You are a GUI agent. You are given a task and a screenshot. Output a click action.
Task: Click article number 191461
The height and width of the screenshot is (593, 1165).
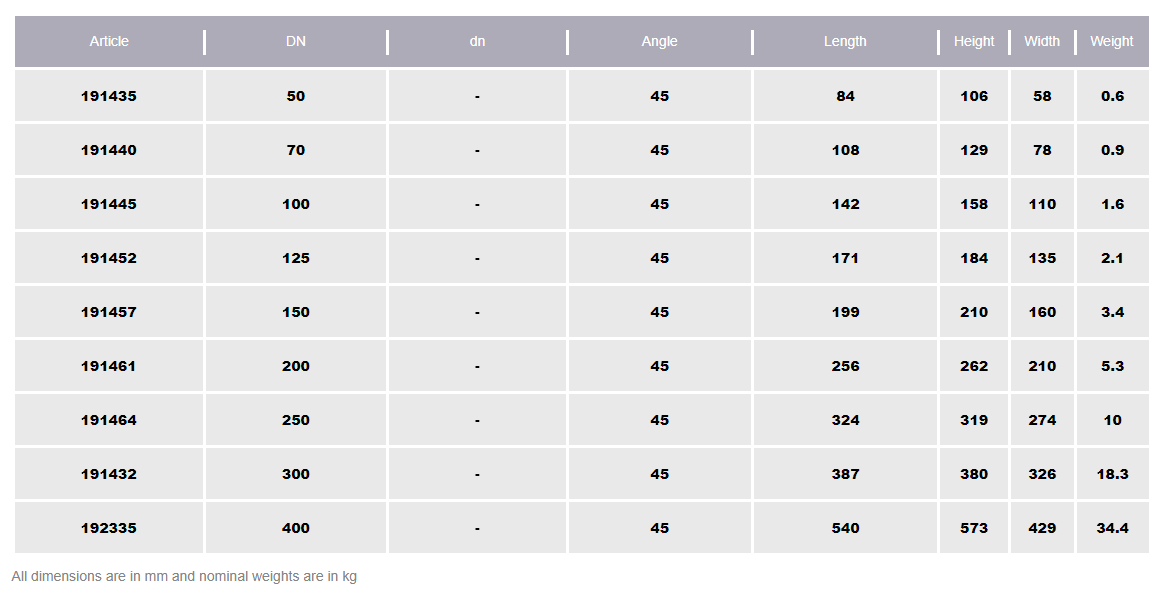tap(109, 366)
